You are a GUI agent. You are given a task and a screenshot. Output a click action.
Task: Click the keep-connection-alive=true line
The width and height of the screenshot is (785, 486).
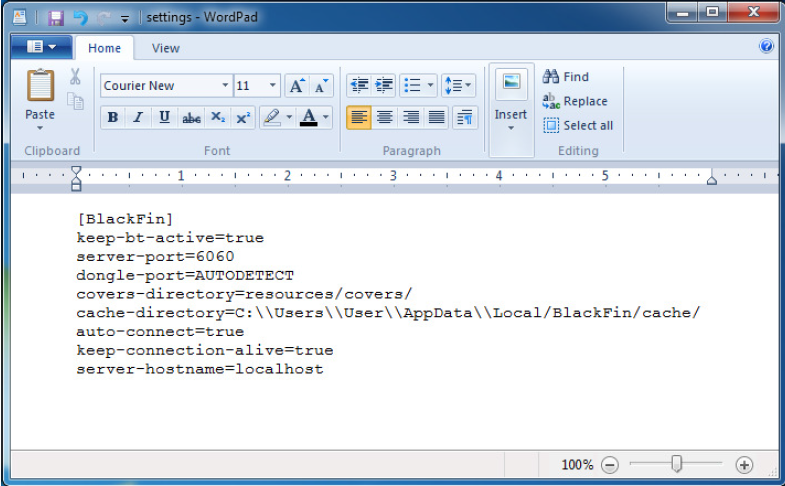[x=205, y=350]
